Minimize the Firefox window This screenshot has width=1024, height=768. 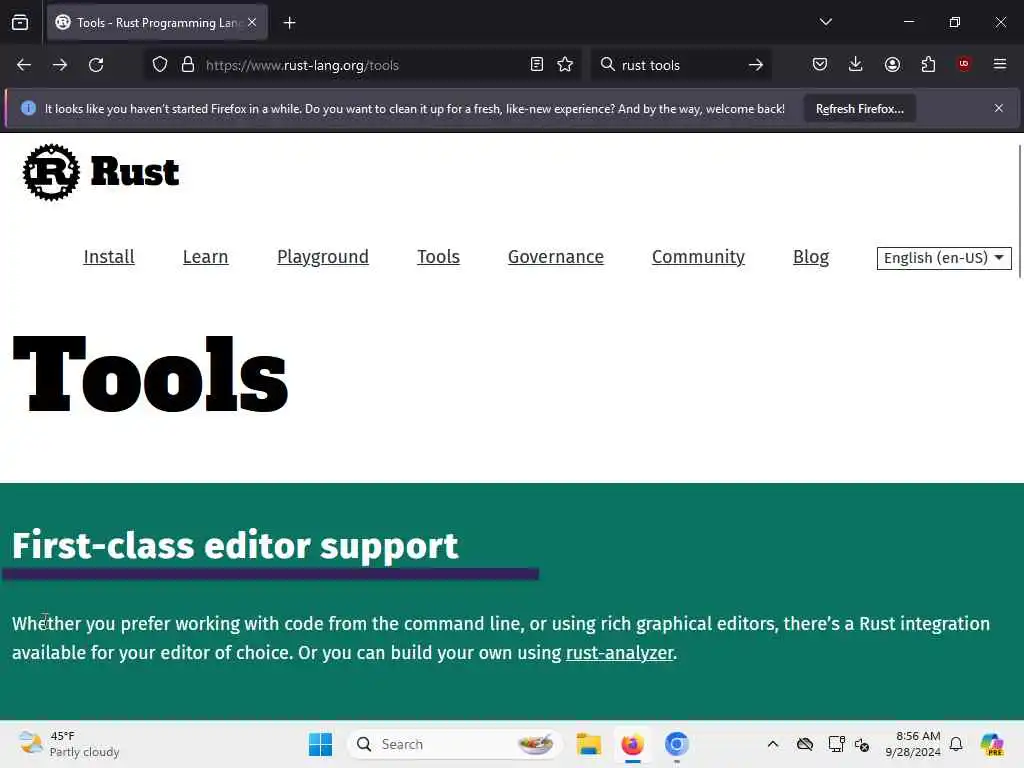click(x=908, y=22)
